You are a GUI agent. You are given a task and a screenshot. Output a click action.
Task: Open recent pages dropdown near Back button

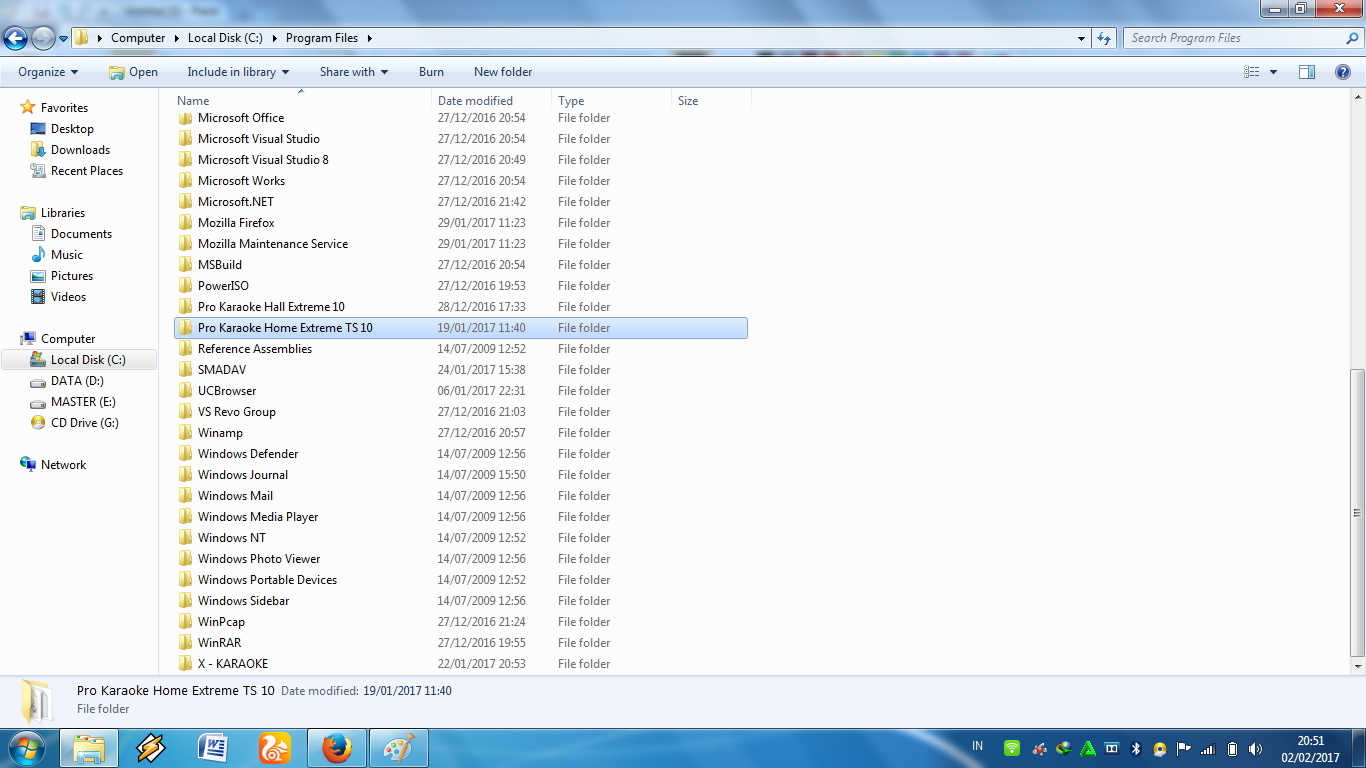[64, 38]
